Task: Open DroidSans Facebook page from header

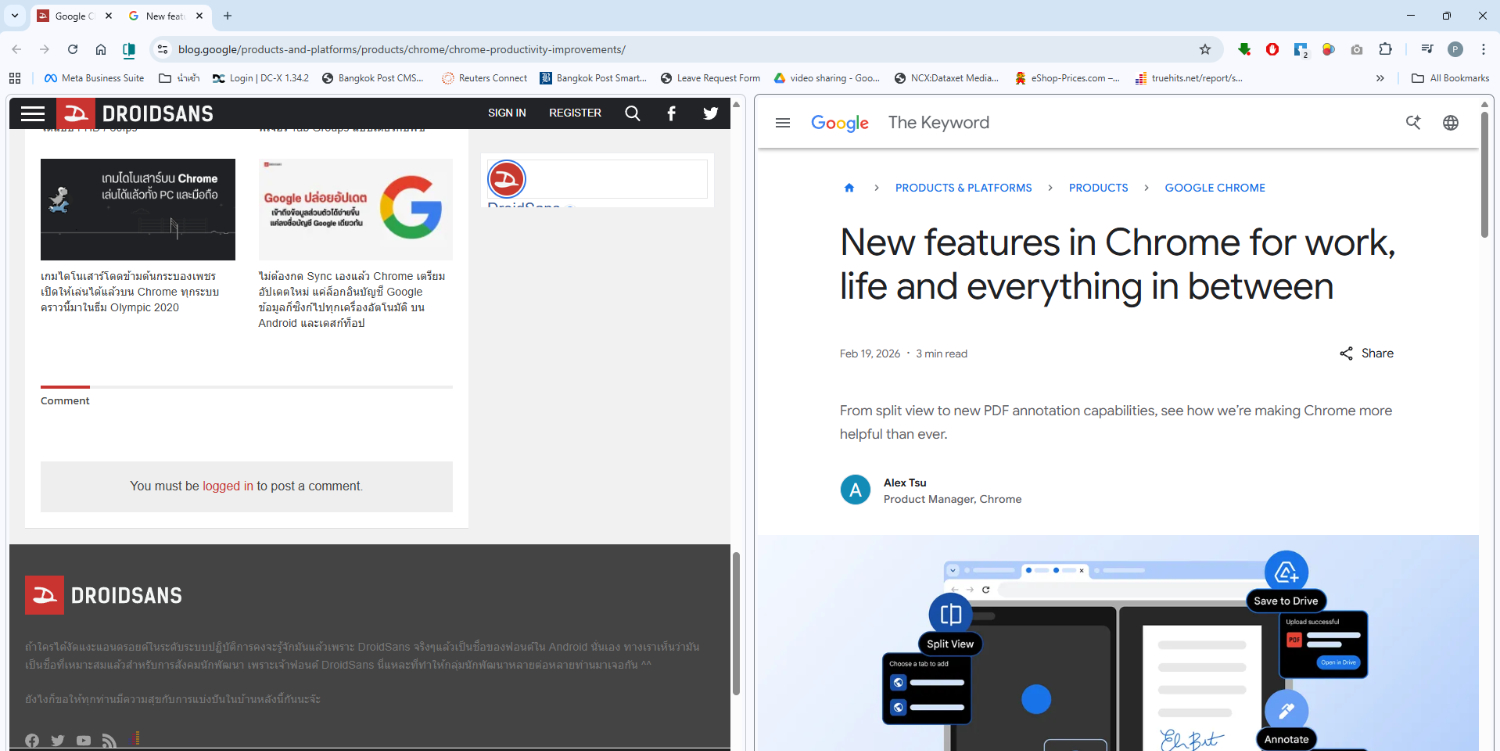Action: [x=671, y=113]
